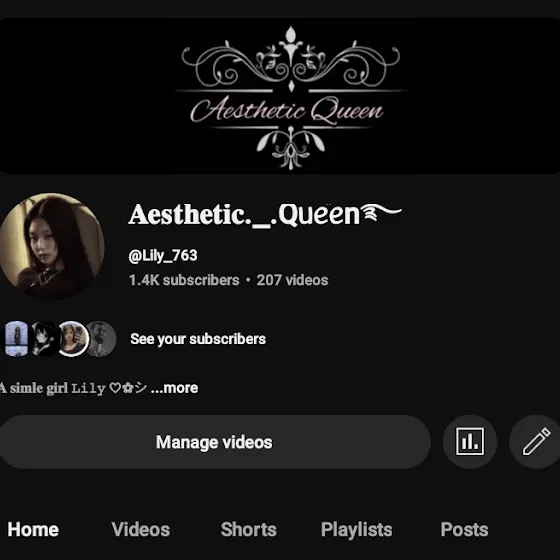The image size is (560, 560).
Task: Click the second subscriber avatar
Action: click(x=44, y=339)
